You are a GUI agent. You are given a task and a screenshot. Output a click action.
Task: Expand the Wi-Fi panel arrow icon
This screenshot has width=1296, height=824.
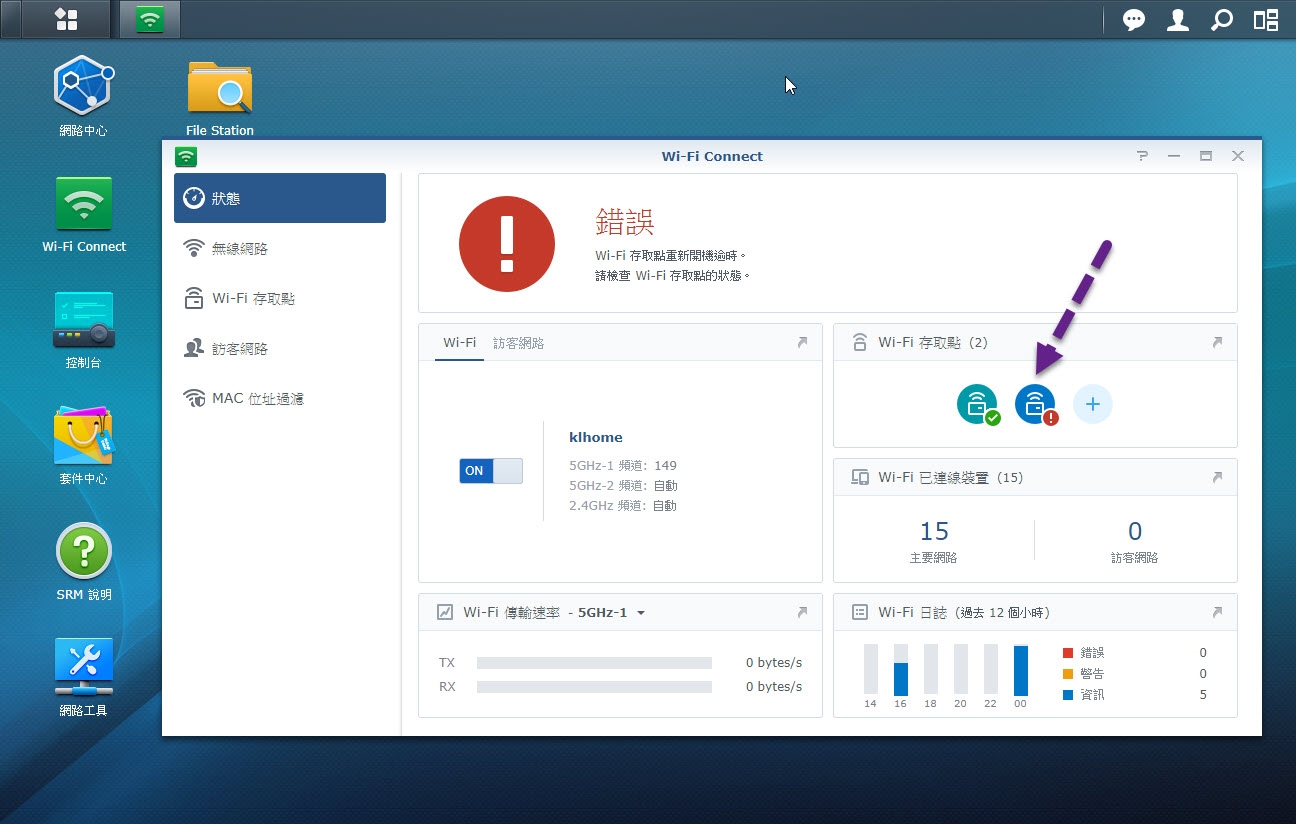802,342
